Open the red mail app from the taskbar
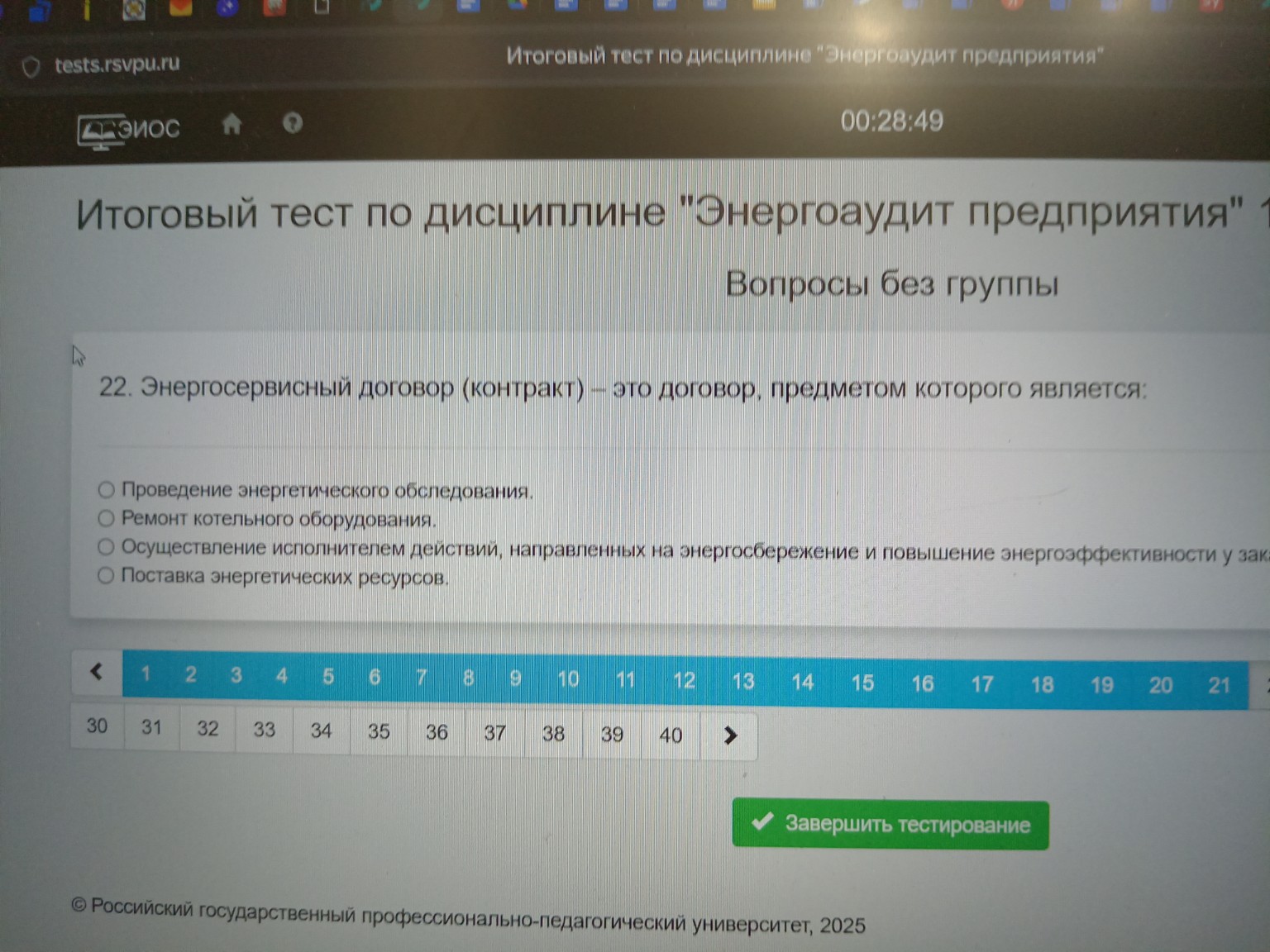This screenshot has width=1270, height=952. point(181,10)
